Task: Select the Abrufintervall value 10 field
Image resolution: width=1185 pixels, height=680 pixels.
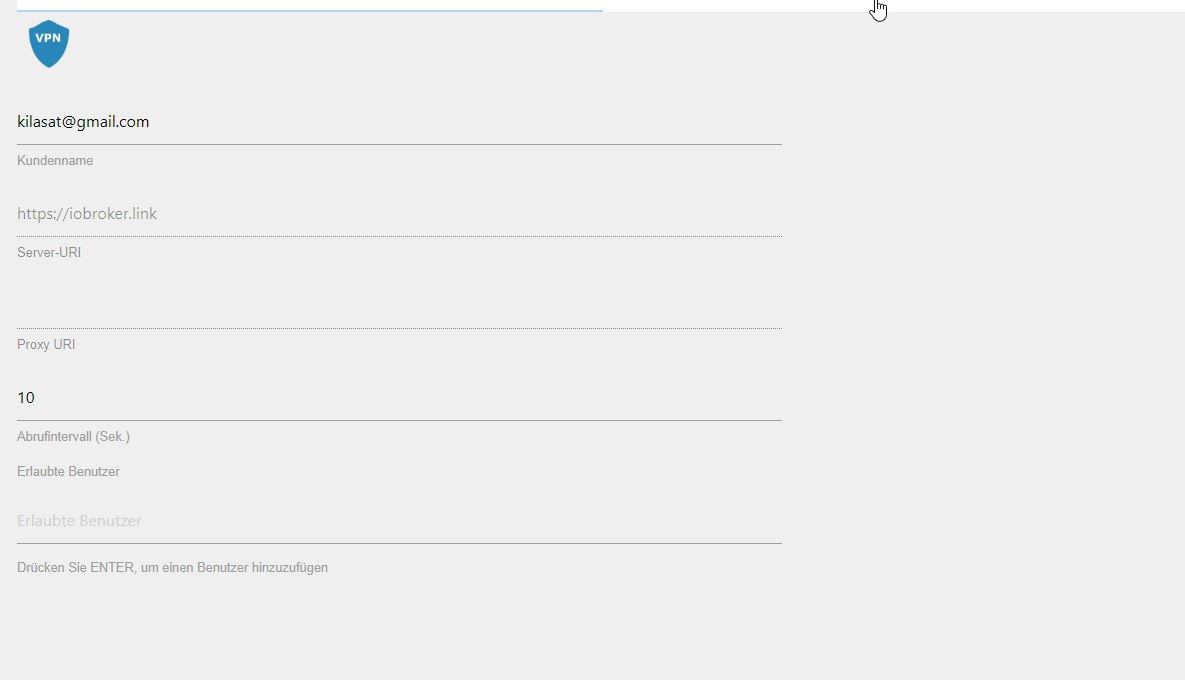Action: [399, 398]
